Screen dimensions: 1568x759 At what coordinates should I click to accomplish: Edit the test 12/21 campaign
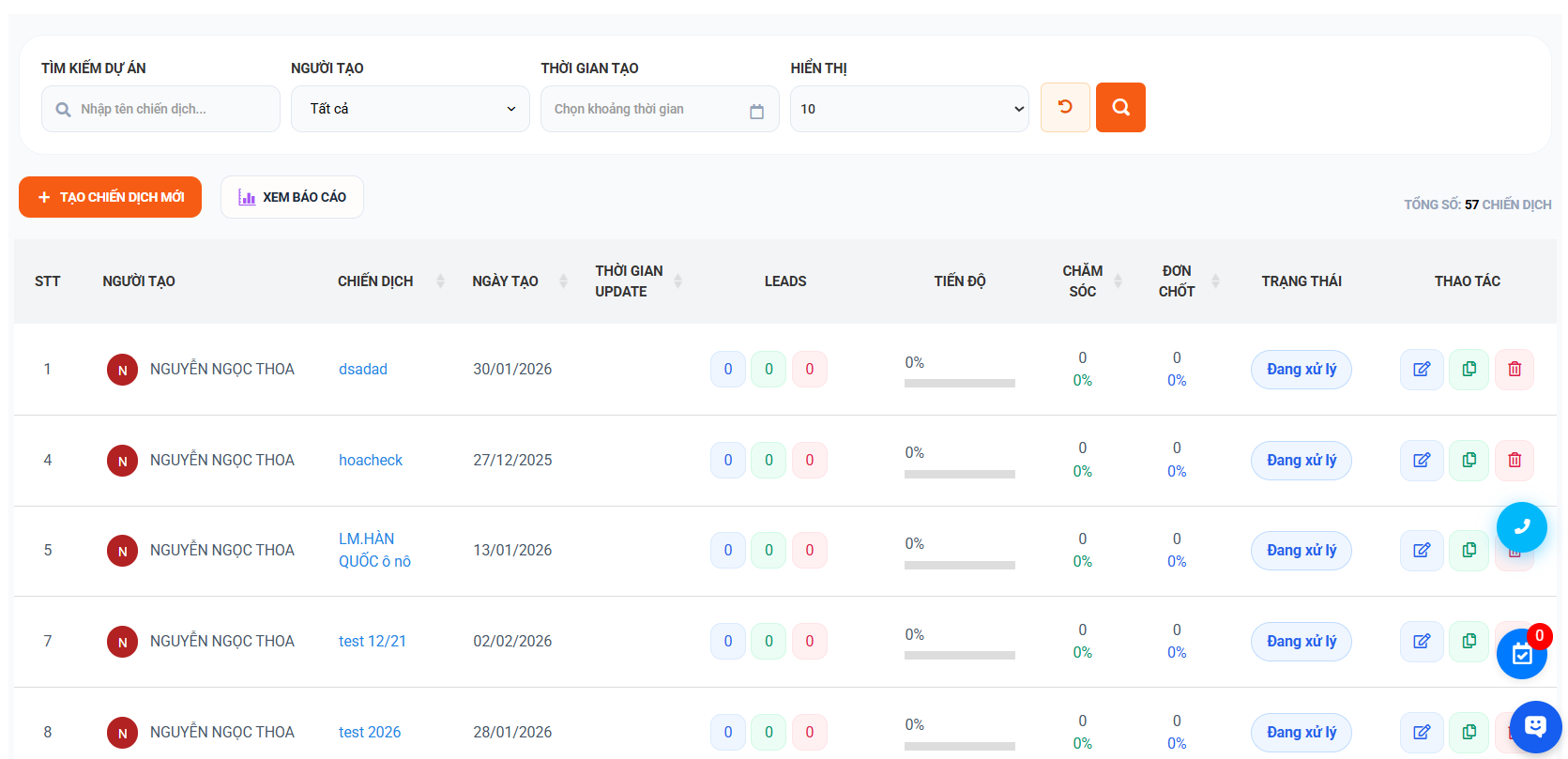pyautogui.click(x=1422, y=642)
